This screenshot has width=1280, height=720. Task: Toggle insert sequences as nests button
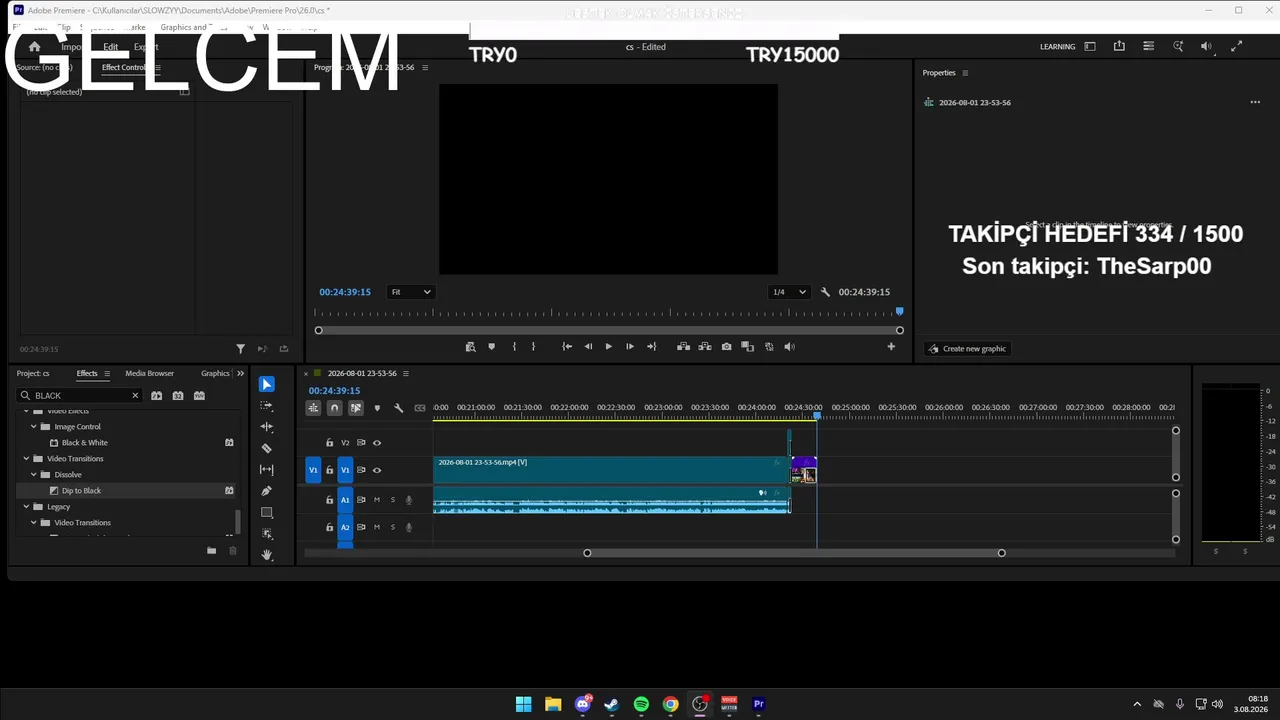click(313, 408)
